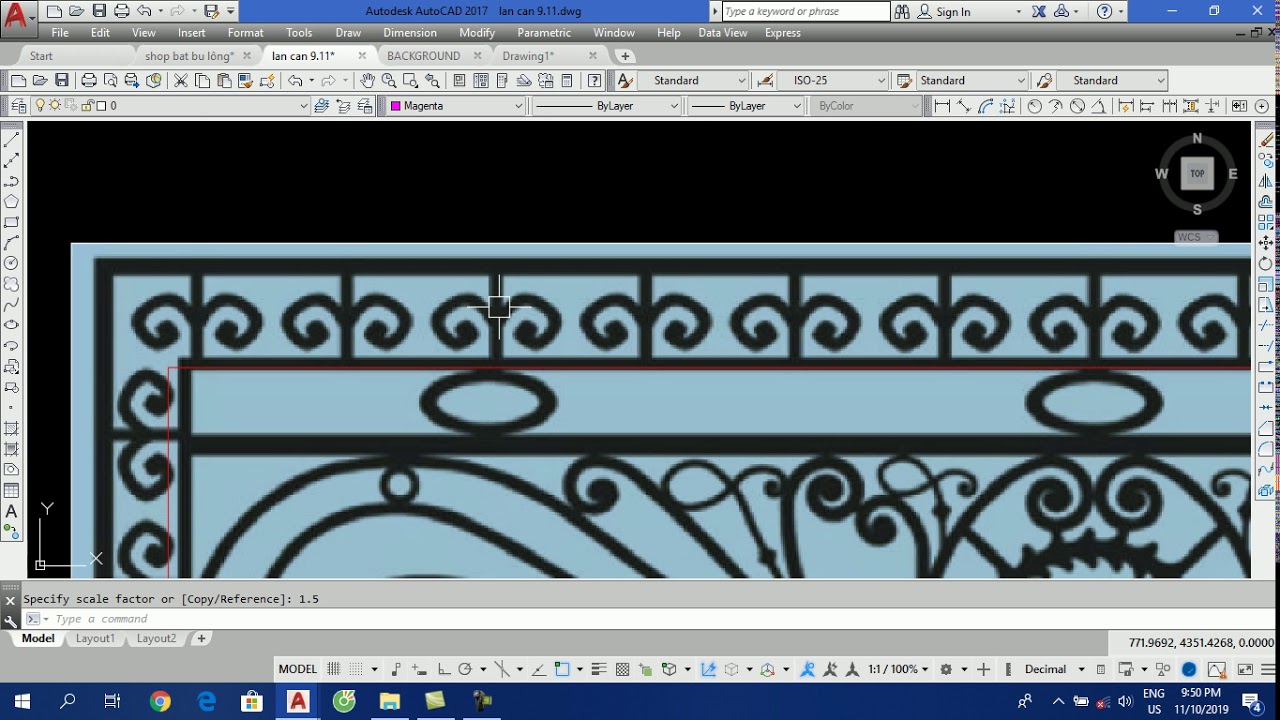Open the Modify menu
Screen dimensions: 1280x720
(x=477, y=33)
